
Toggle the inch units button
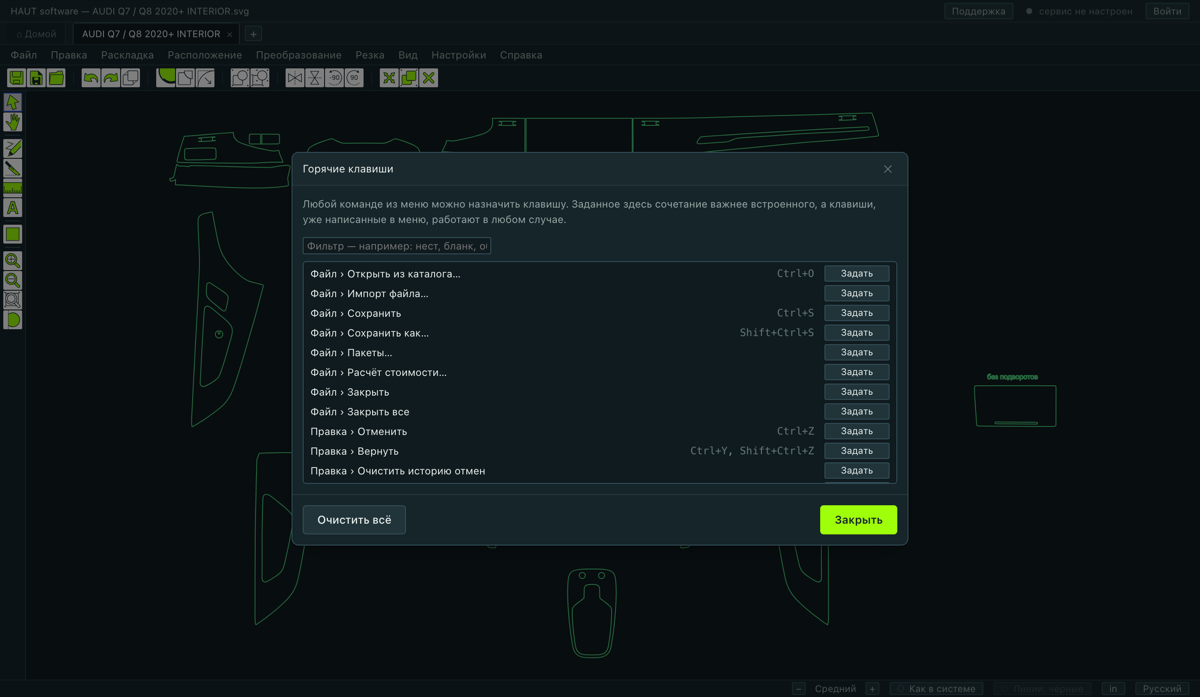tap(1113, 688)
